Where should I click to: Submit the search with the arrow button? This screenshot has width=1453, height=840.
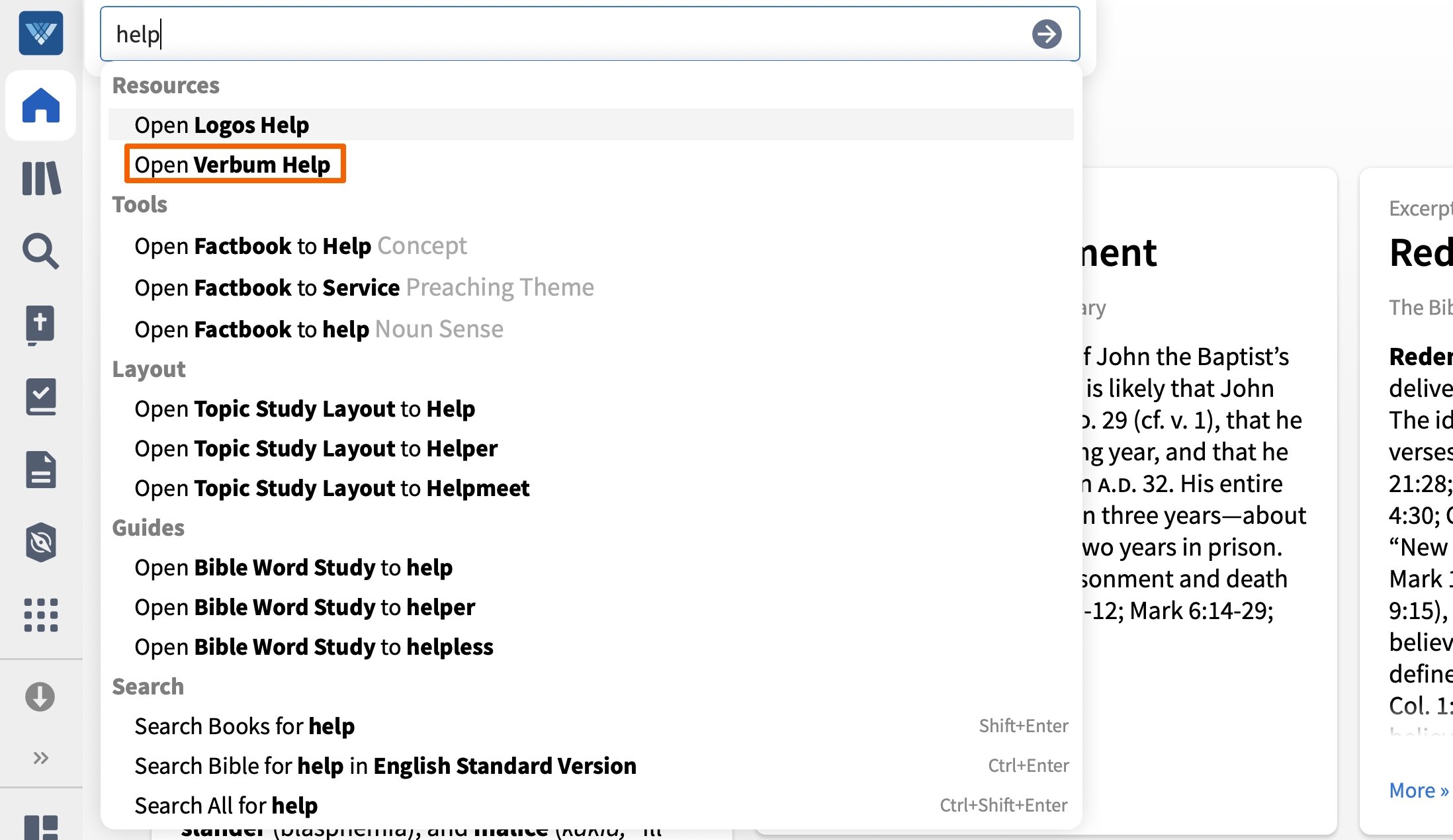(1047, 34)
